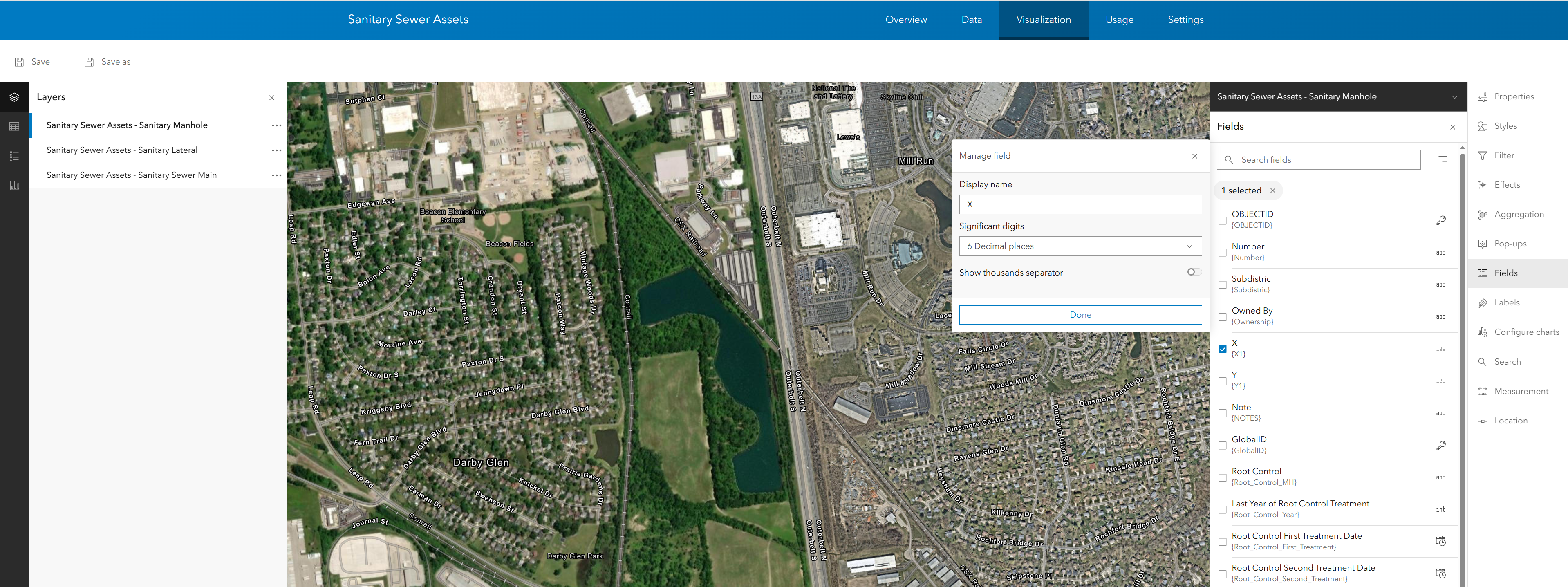Click the Done button
The width and height of the screenshot is (1568, 587).
coord(1080,314)
